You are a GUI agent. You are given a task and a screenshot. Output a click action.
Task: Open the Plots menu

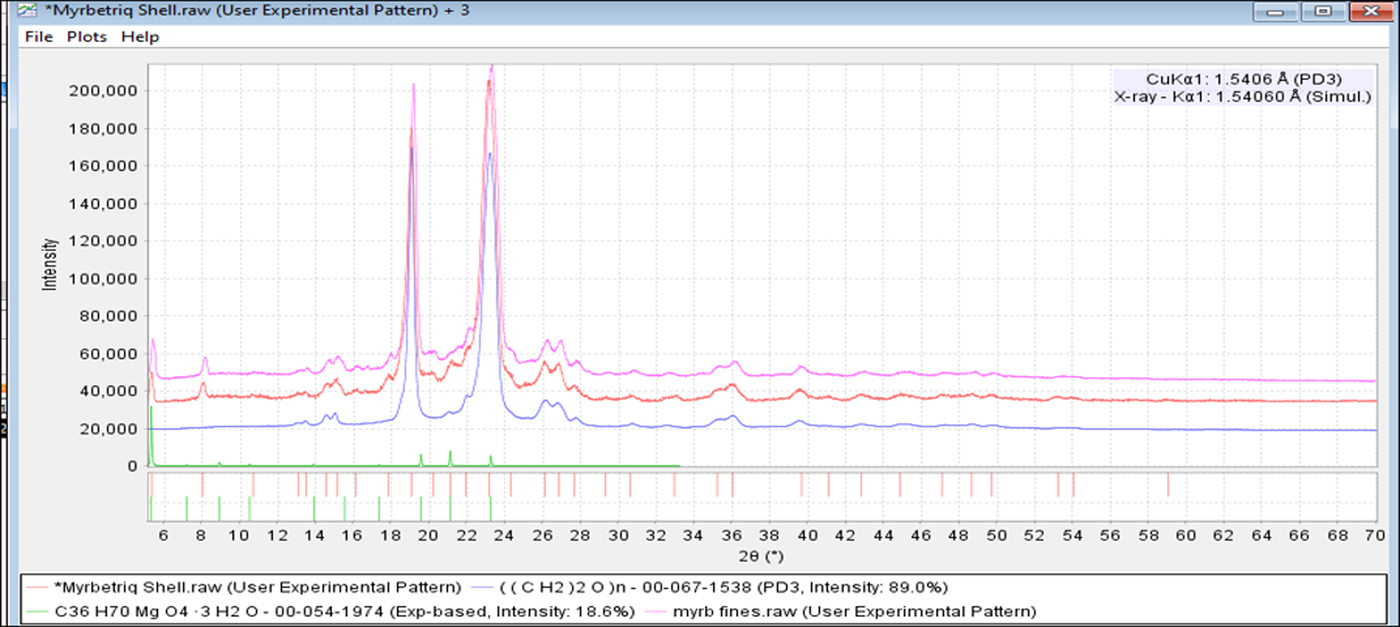coord(87,37)
